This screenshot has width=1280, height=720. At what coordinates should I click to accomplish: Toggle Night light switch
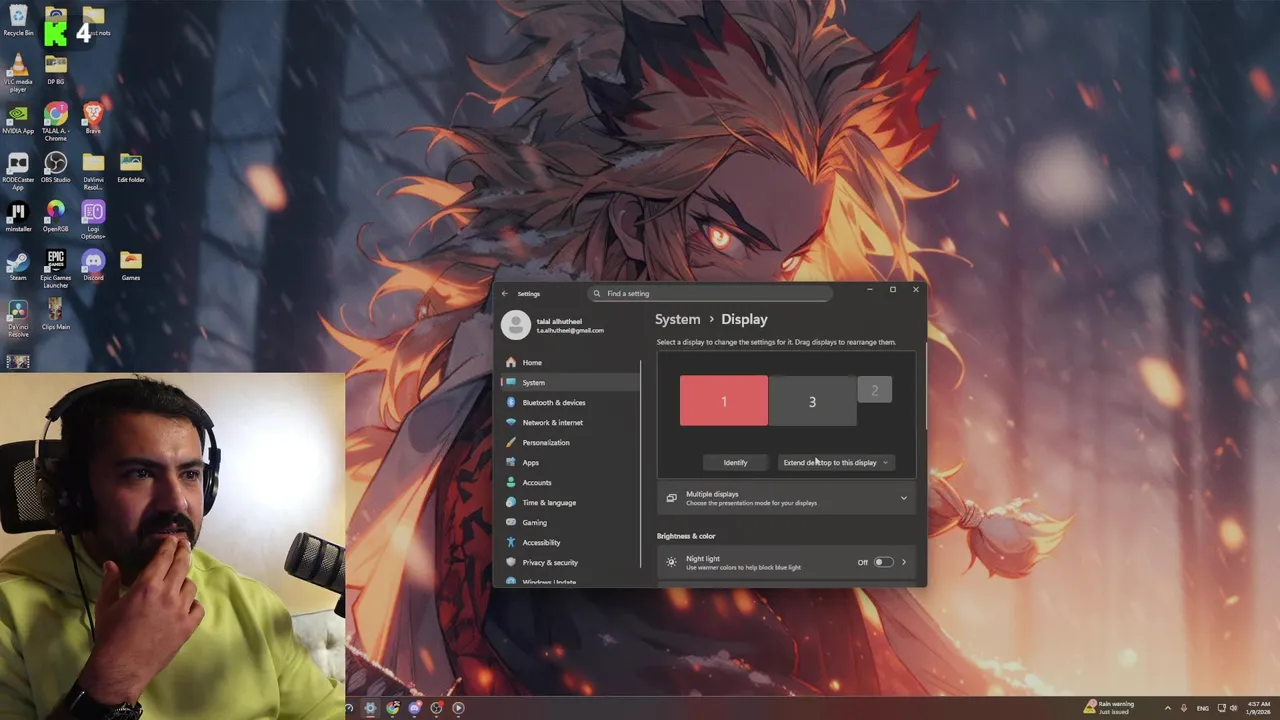tap(884, 562)
